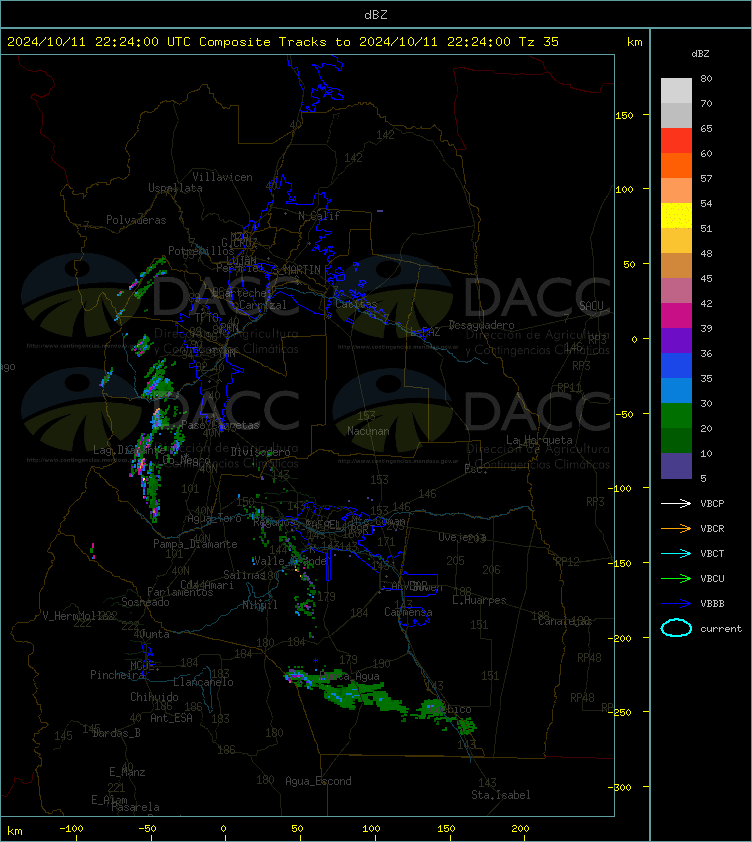Select the green VBCU arrow icon
Viewport: 752px width, 842px height.
[x=676, y=578]
